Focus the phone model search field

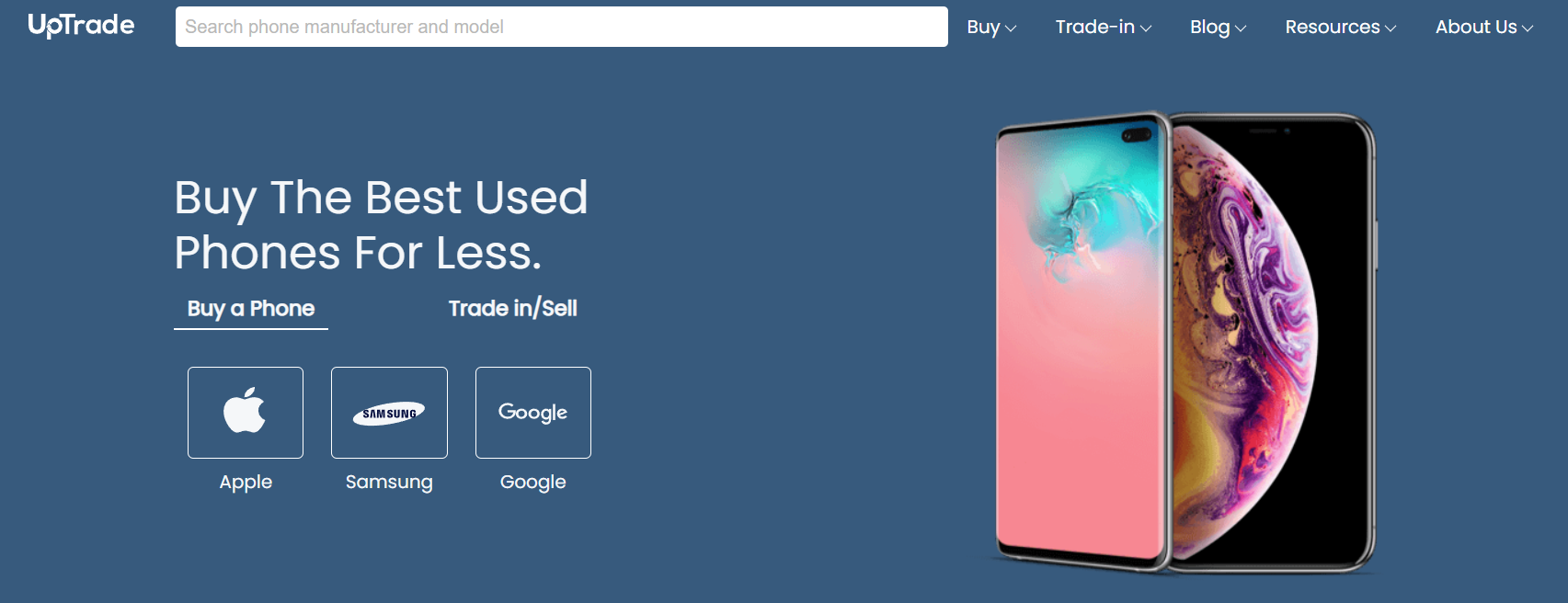click(x=562, y=27)
